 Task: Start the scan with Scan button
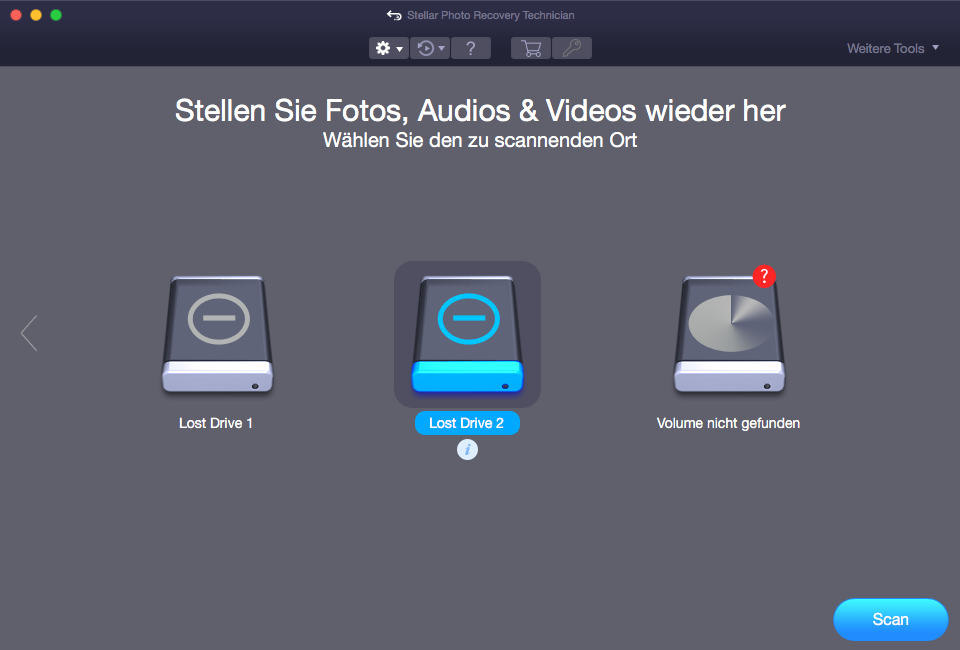coord(891,619)
